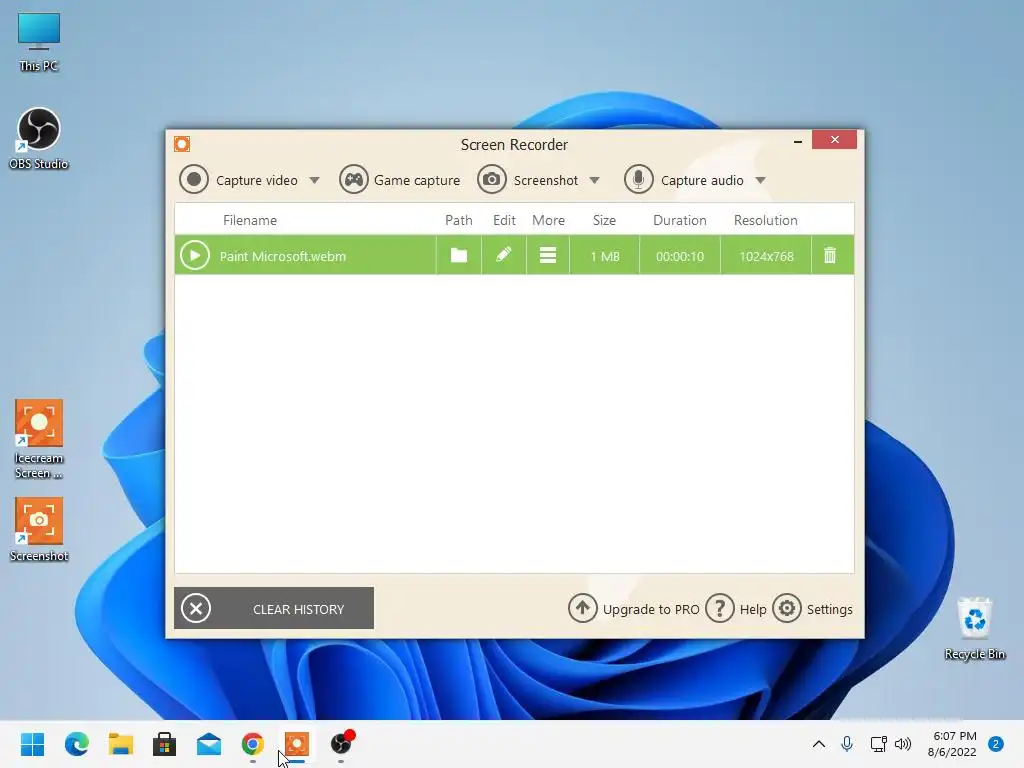Select the Screenshot desktop shortcut
The image size is (1024, 768).
(x=39, y=530)
